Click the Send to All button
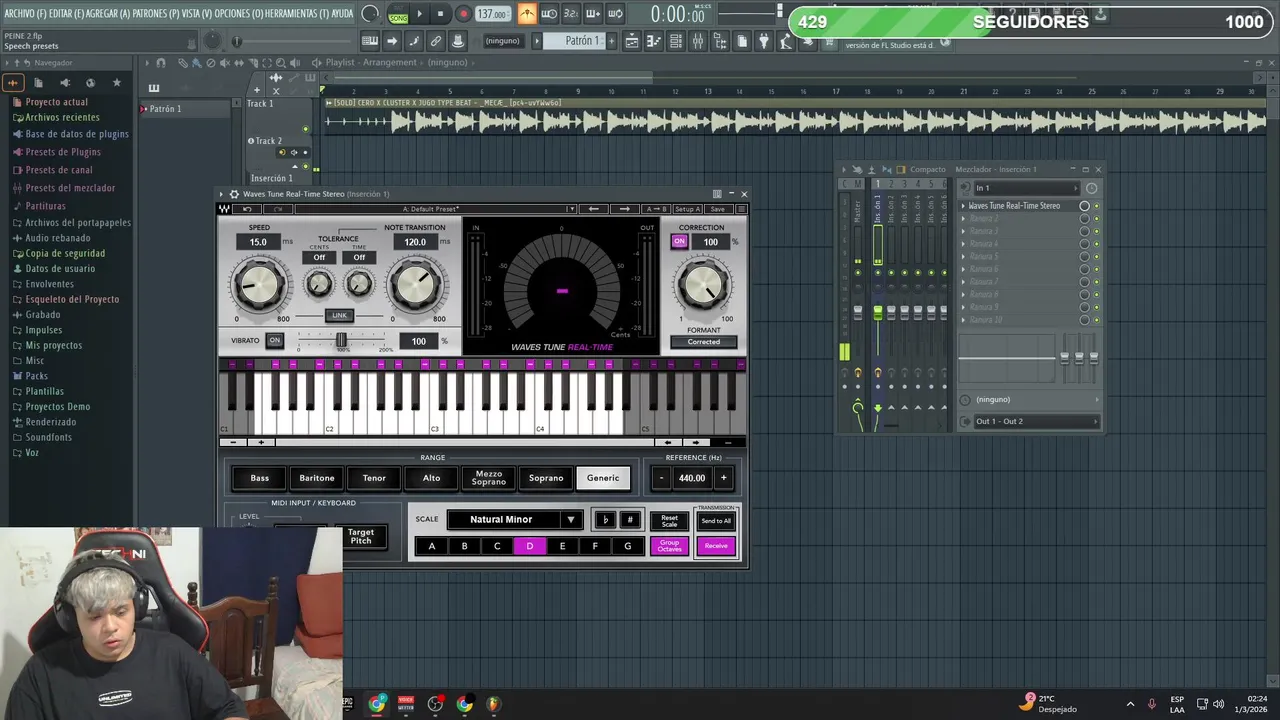Image resolution: width=1280 pixels, height=720 pixels. point(716,521)
